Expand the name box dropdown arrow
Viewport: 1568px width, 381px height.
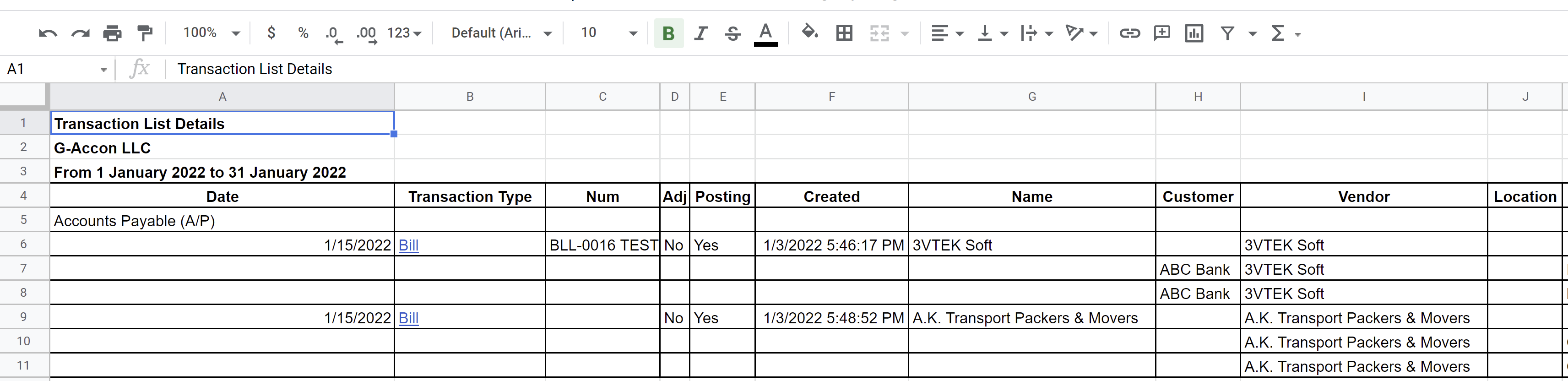pyautogui.click(x=103, y=70)
